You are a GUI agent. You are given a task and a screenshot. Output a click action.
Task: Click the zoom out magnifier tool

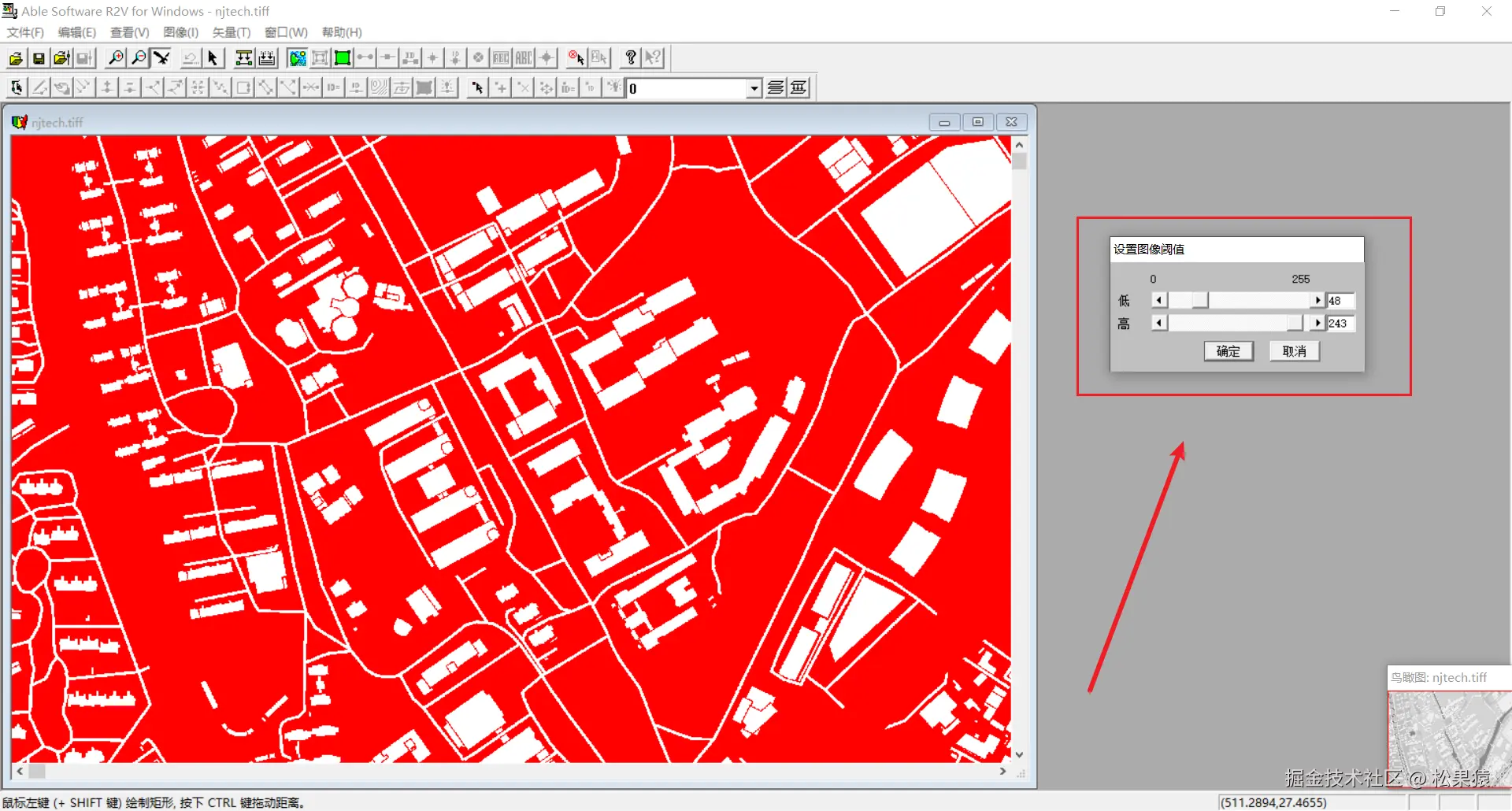tap(139, 58)
